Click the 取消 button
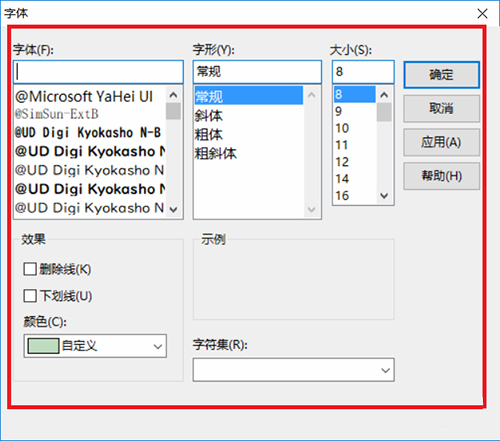The height and width of the screenshot is (441, 500). [441, 109]
